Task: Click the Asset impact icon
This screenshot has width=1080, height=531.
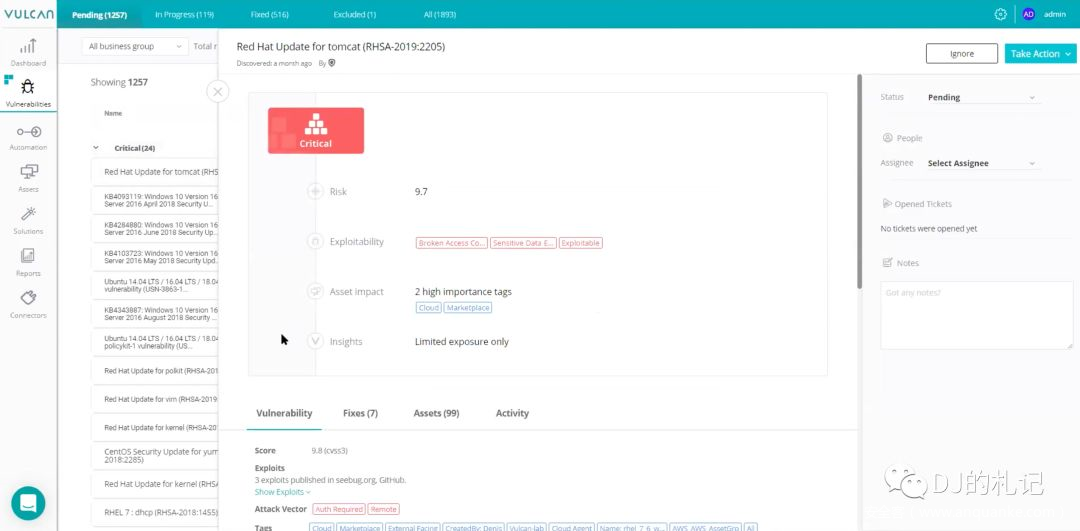Action: (x=315, y=291)
